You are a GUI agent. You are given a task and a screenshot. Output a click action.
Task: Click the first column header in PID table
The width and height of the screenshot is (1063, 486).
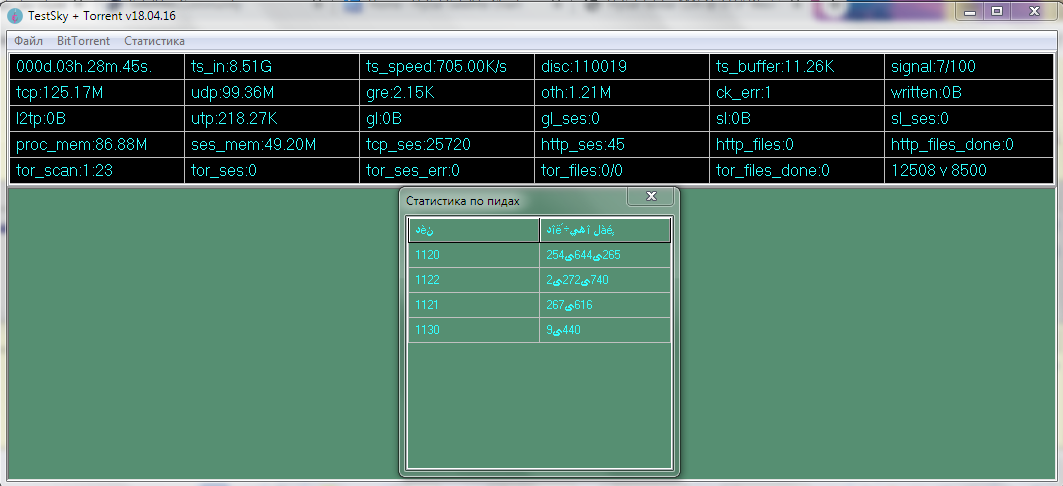[x=474, y=230]
